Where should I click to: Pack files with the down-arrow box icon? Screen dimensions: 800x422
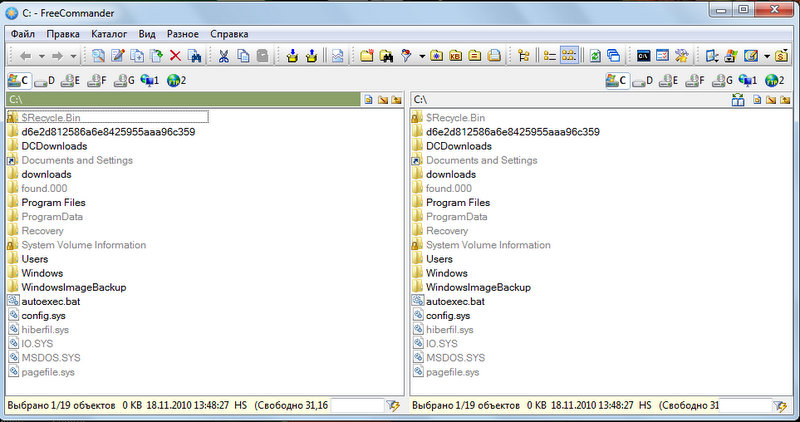tap(292, 56)
